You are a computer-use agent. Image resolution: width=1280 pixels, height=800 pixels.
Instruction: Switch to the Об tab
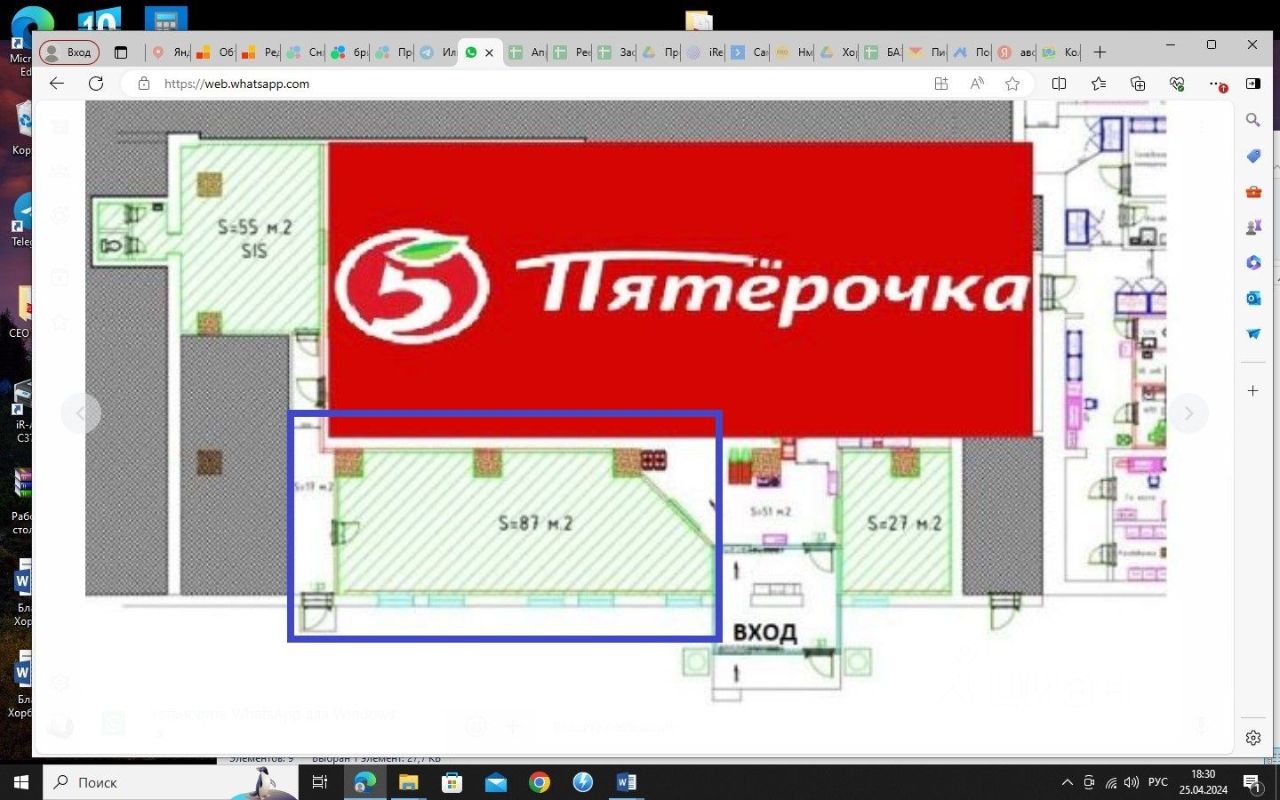213,52
